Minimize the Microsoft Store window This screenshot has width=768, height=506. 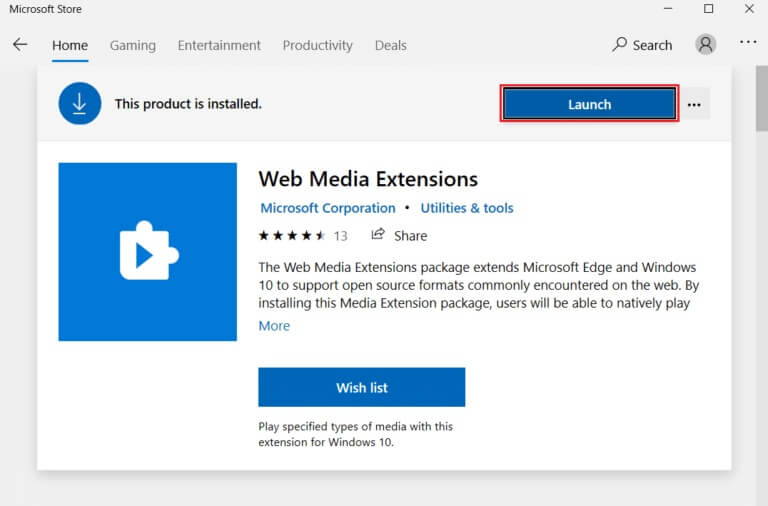click(x=668, y=9)
